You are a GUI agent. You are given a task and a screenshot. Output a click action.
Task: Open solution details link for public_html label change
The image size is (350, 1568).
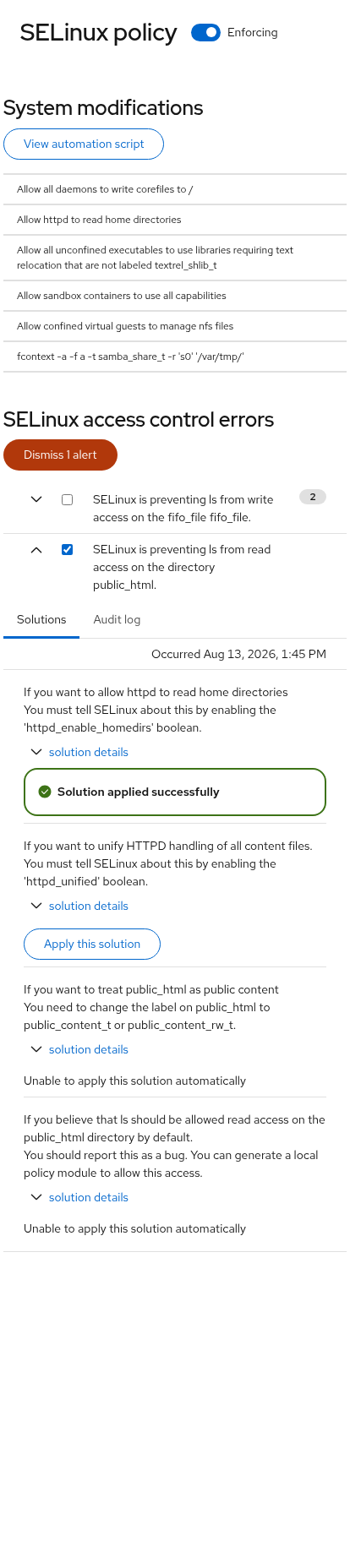(89, 1049)
